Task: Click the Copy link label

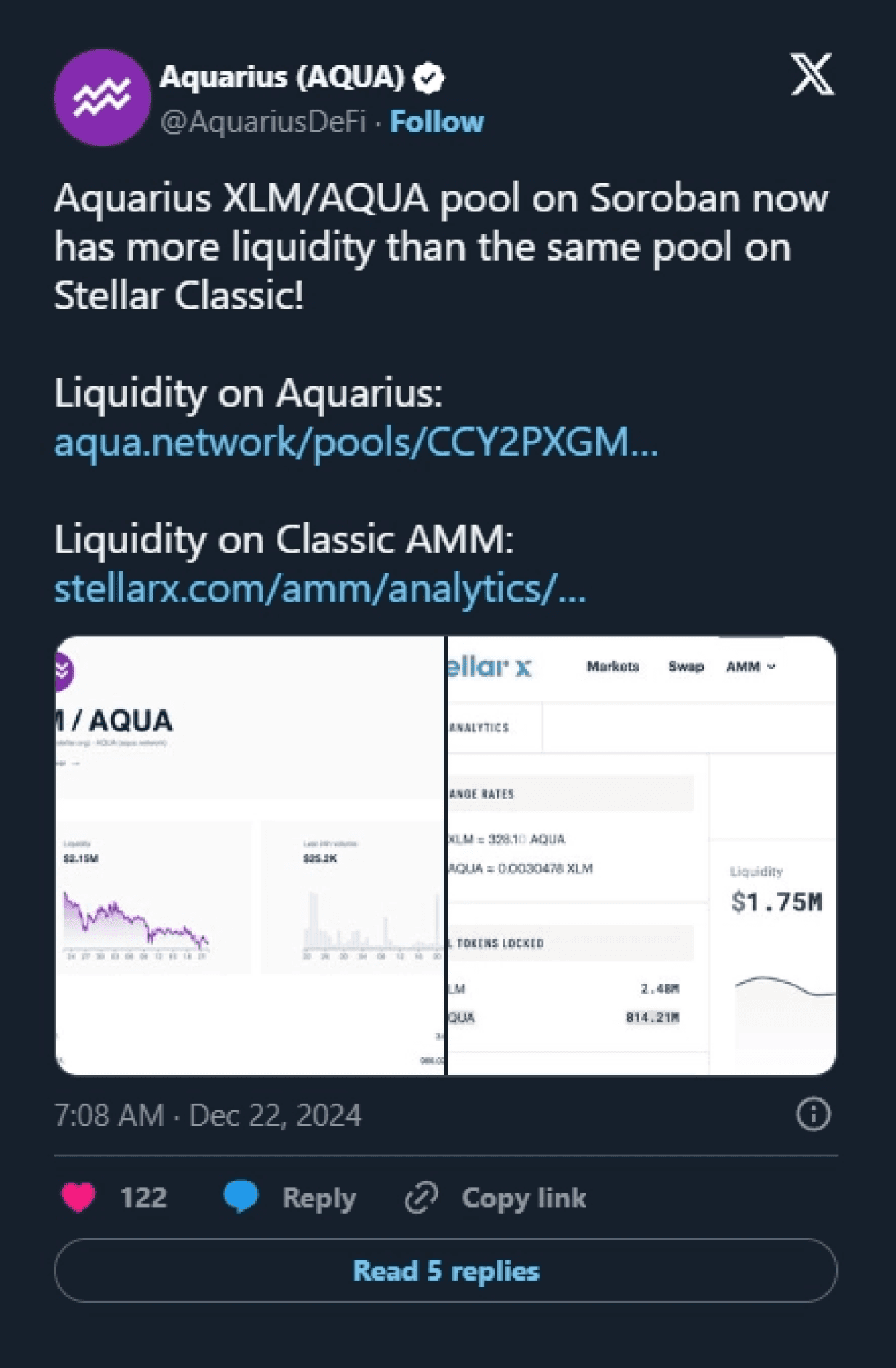Action: point(524,1198)
